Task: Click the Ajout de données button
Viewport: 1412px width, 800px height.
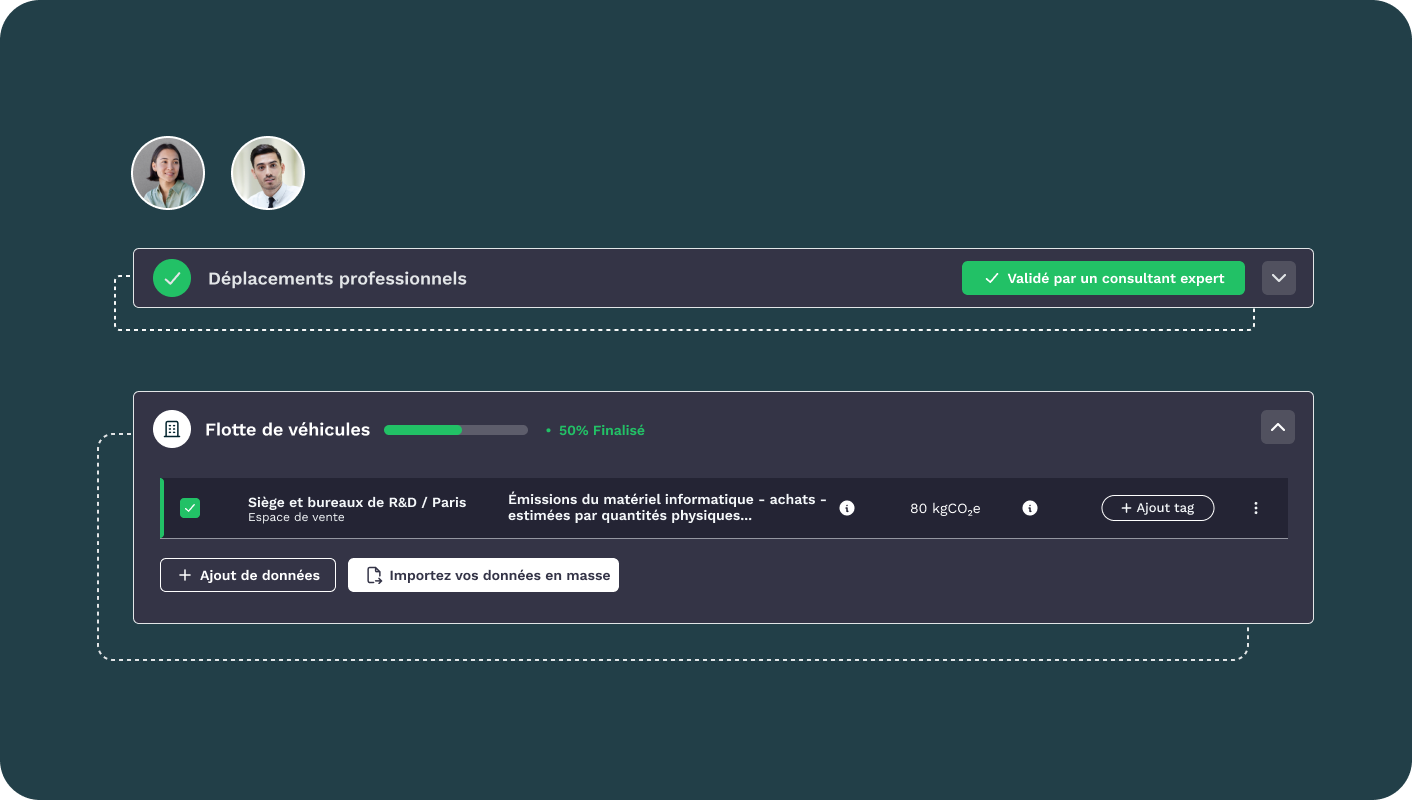Action: point(248,575)
